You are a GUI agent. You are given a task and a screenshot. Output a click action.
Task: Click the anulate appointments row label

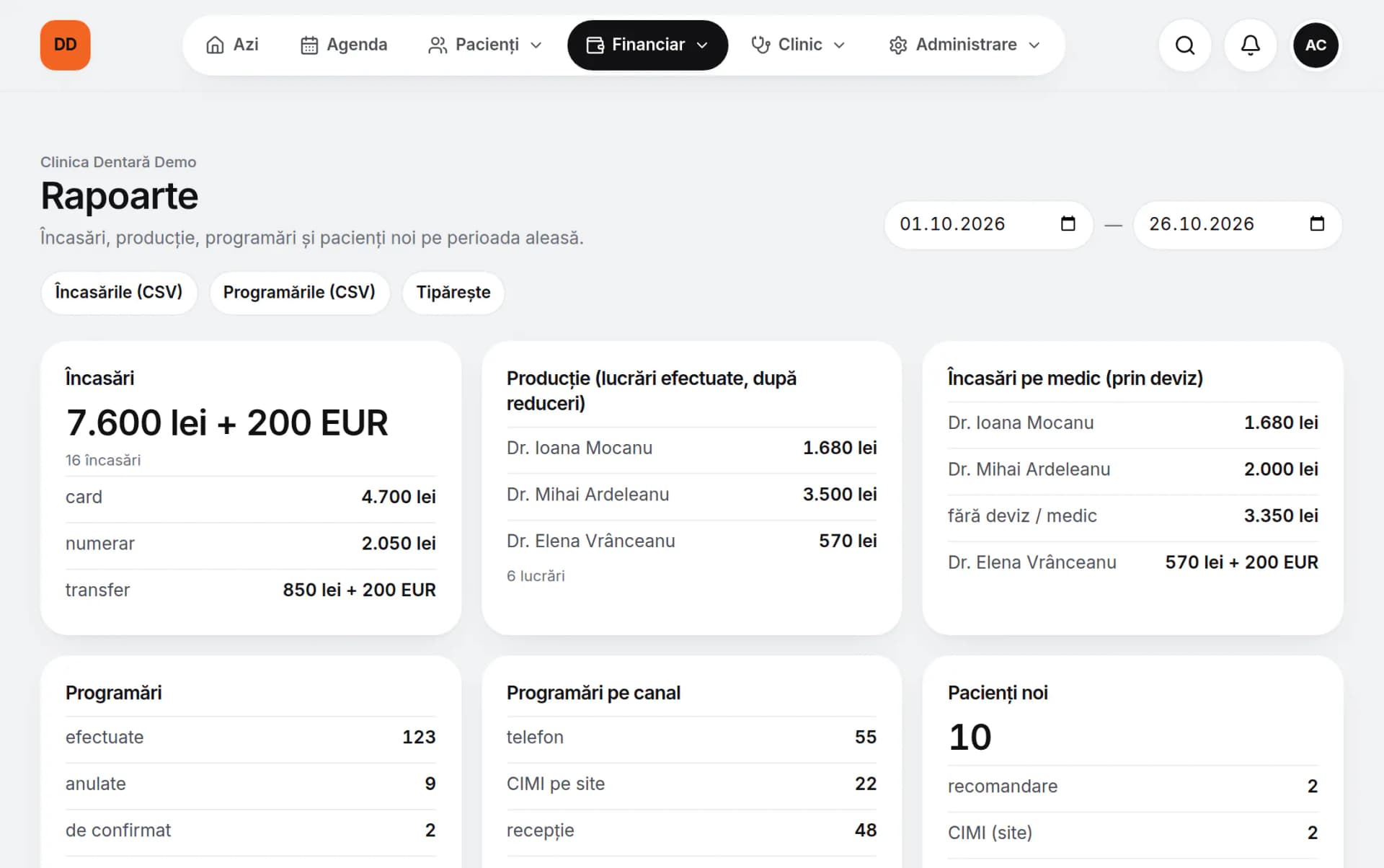[96, 784]
